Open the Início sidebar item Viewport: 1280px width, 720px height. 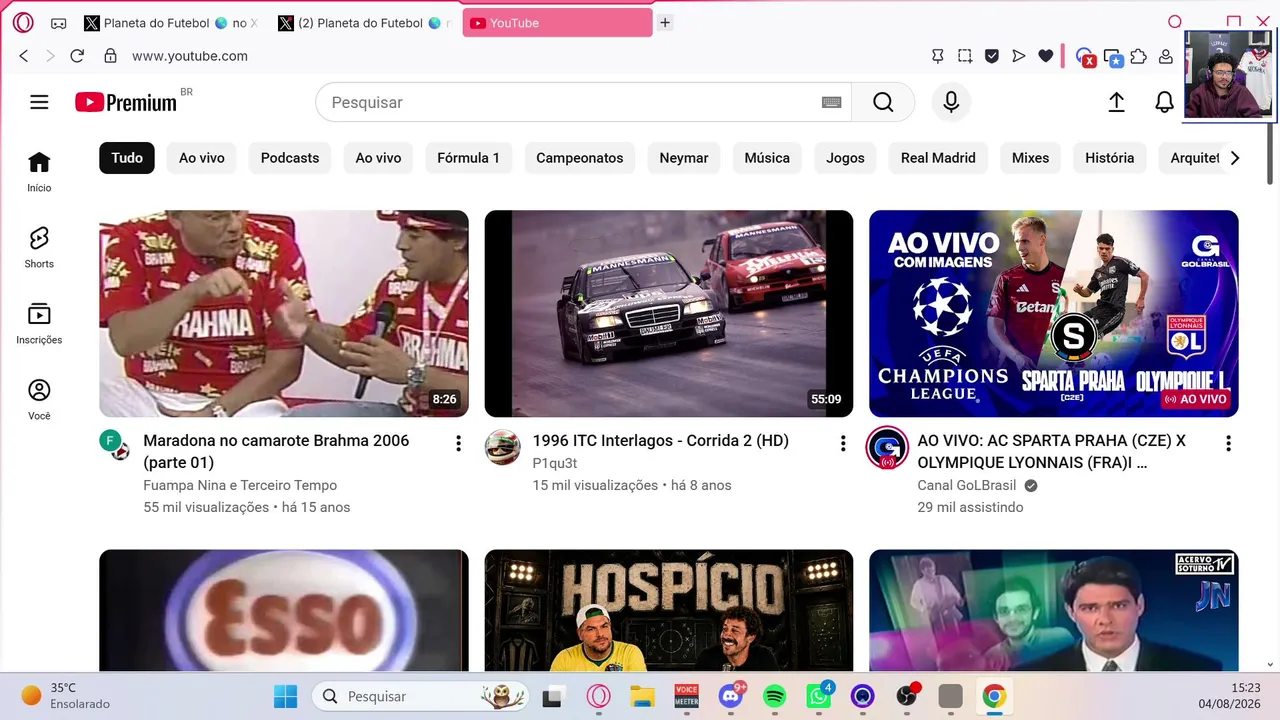coord(39,172)
